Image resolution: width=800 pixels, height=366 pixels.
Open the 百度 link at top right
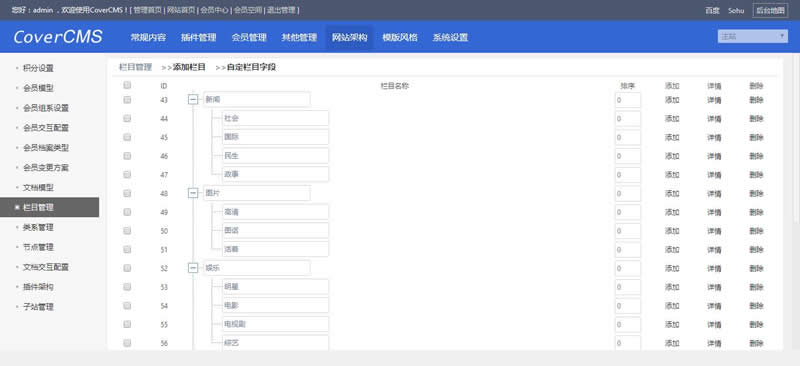point(712,10)
